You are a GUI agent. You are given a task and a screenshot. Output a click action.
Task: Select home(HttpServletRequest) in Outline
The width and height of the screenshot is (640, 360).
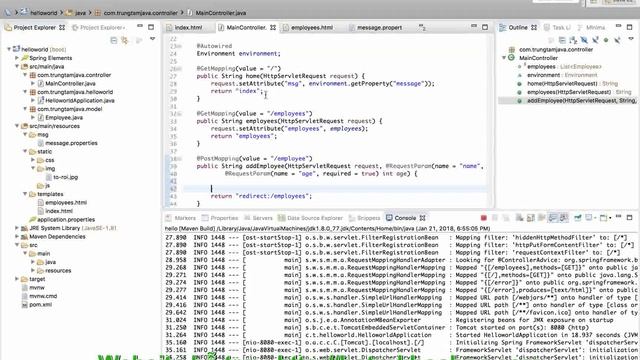tap(561, 84)
